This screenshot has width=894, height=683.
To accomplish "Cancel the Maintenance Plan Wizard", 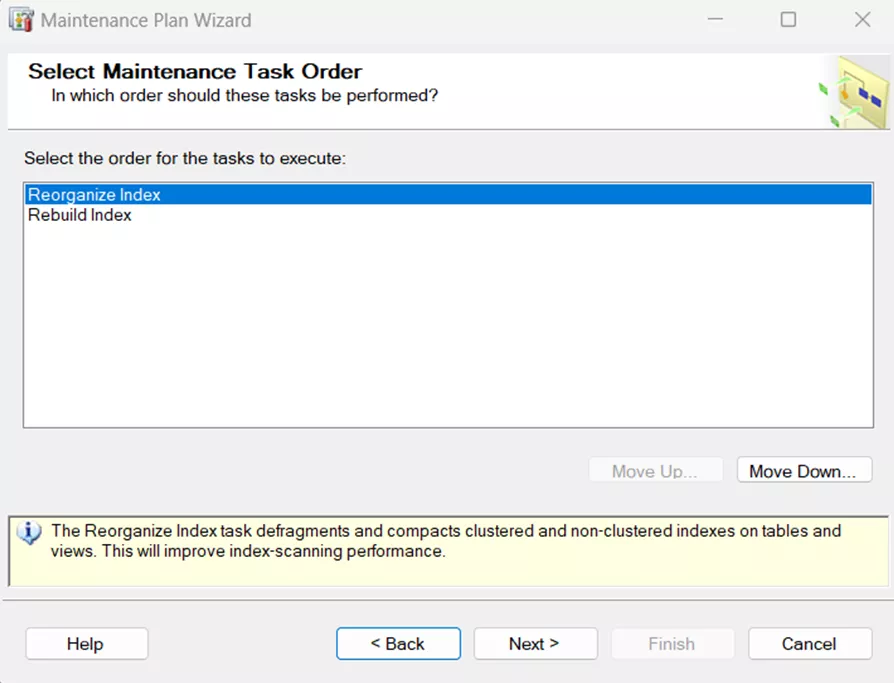I will [810, 644].
